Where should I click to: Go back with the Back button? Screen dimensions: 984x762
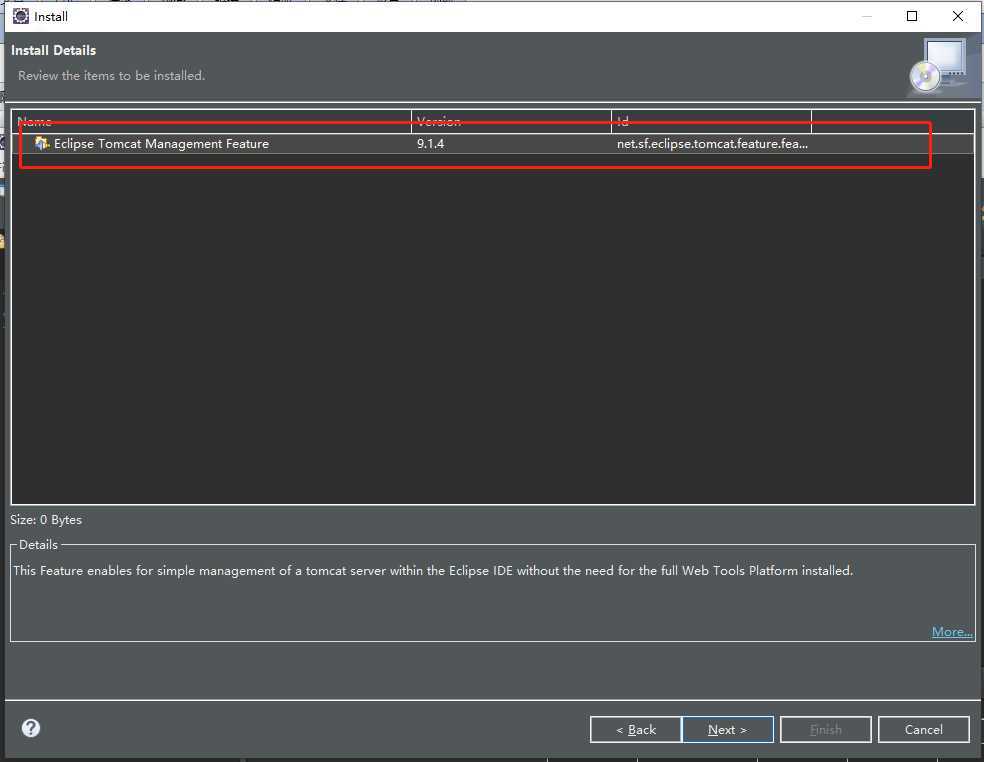point(636,729)
